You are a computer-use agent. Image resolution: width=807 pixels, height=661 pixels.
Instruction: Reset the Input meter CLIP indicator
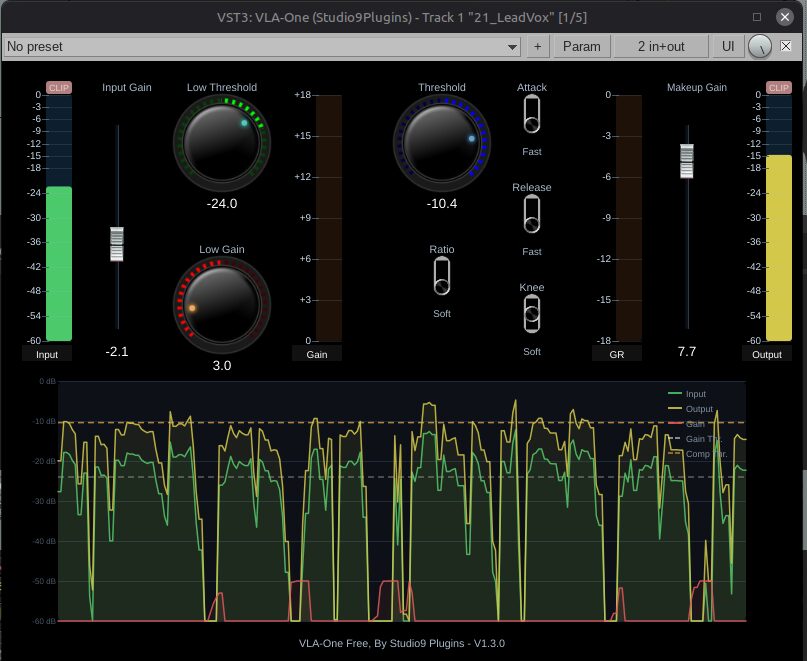[59, 88]
